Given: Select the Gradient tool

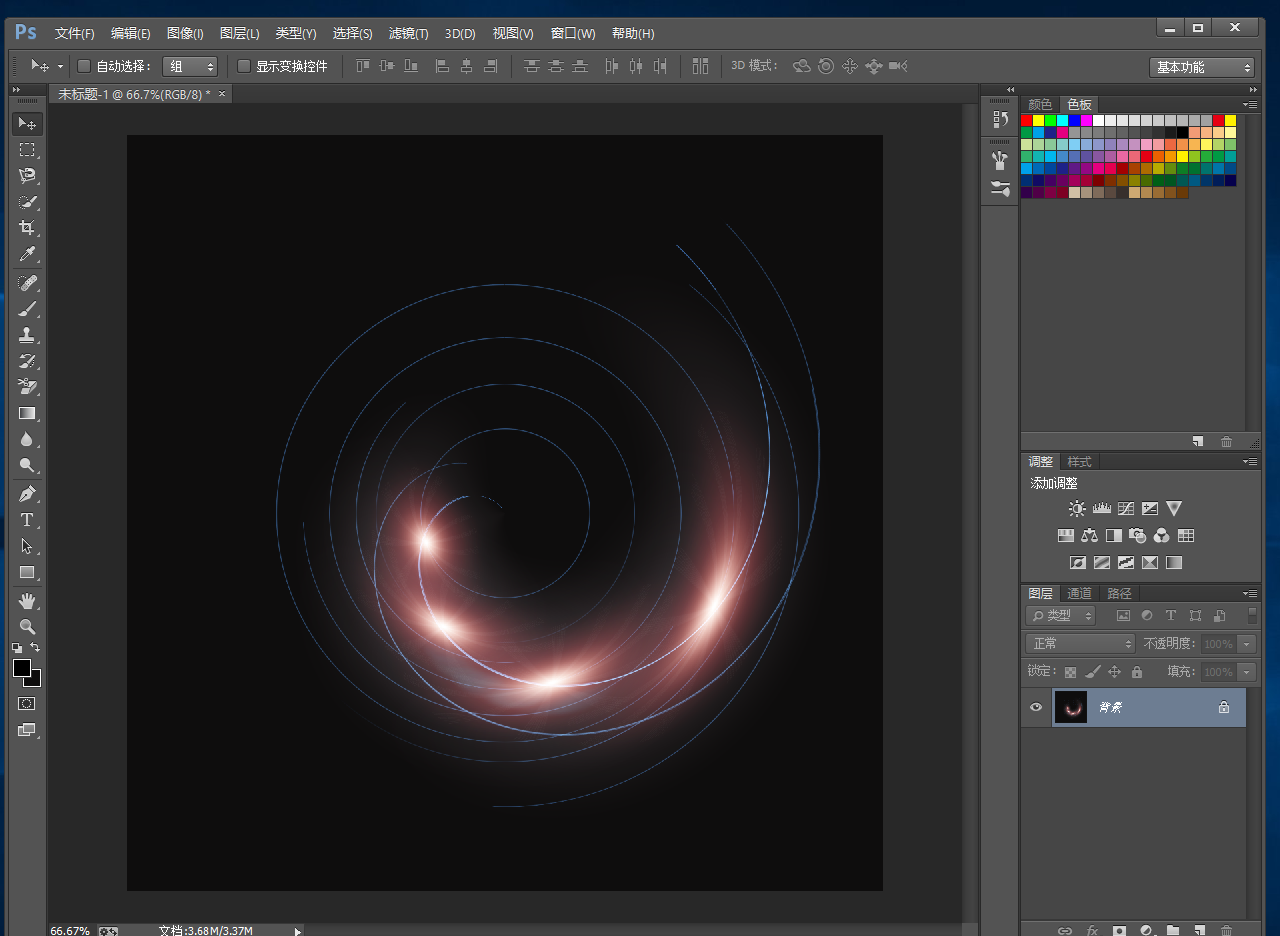Looking at the screenshot, I should [27, 413].
